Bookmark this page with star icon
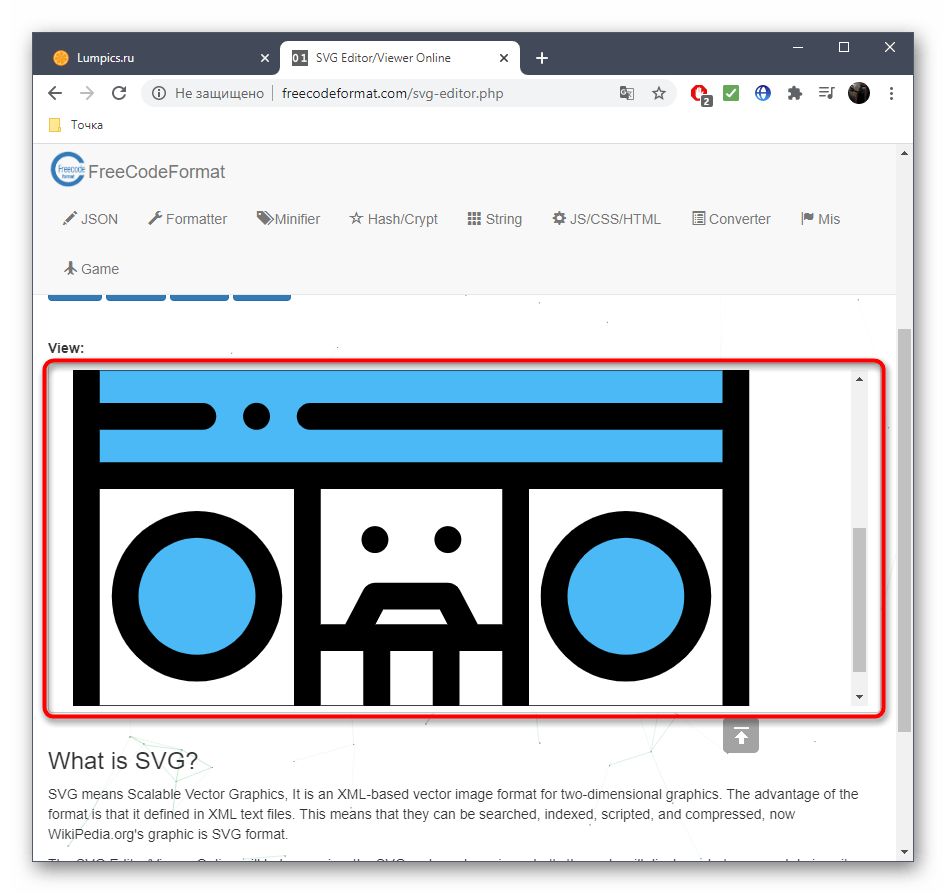This screenshot has width=946, height=894. pos(659,93)
